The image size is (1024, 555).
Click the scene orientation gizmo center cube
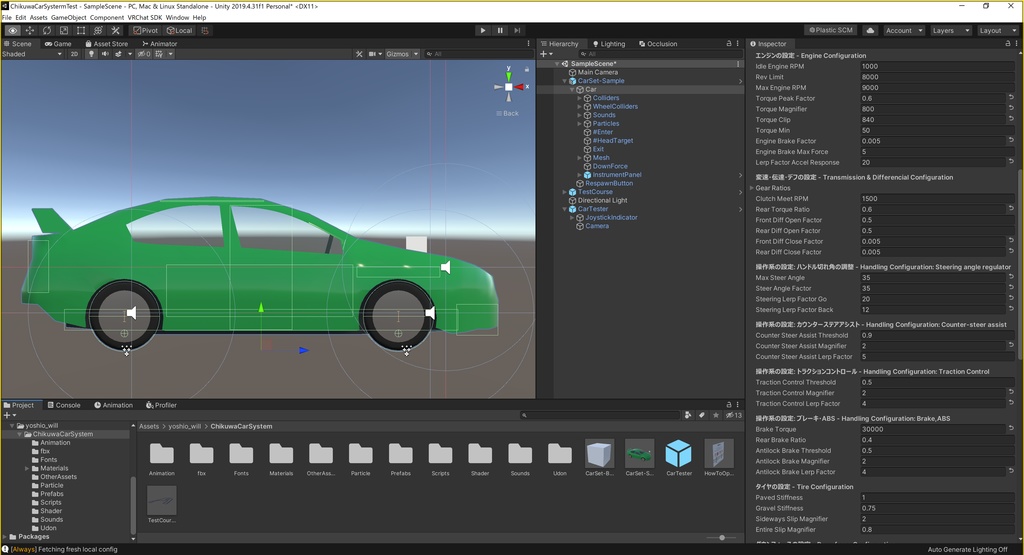tap(509, 87)
